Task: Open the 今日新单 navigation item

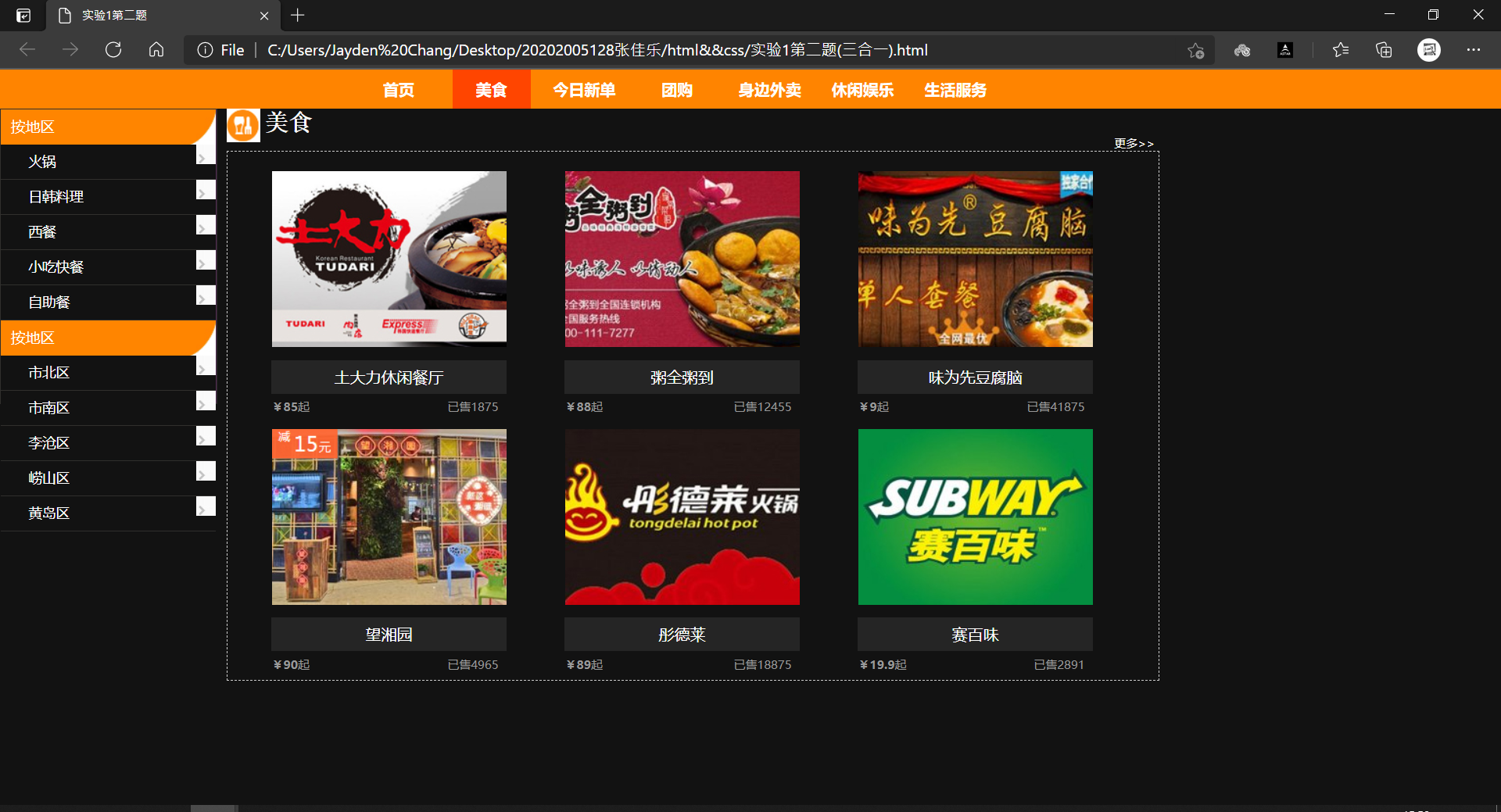Action: coord(585,90)
